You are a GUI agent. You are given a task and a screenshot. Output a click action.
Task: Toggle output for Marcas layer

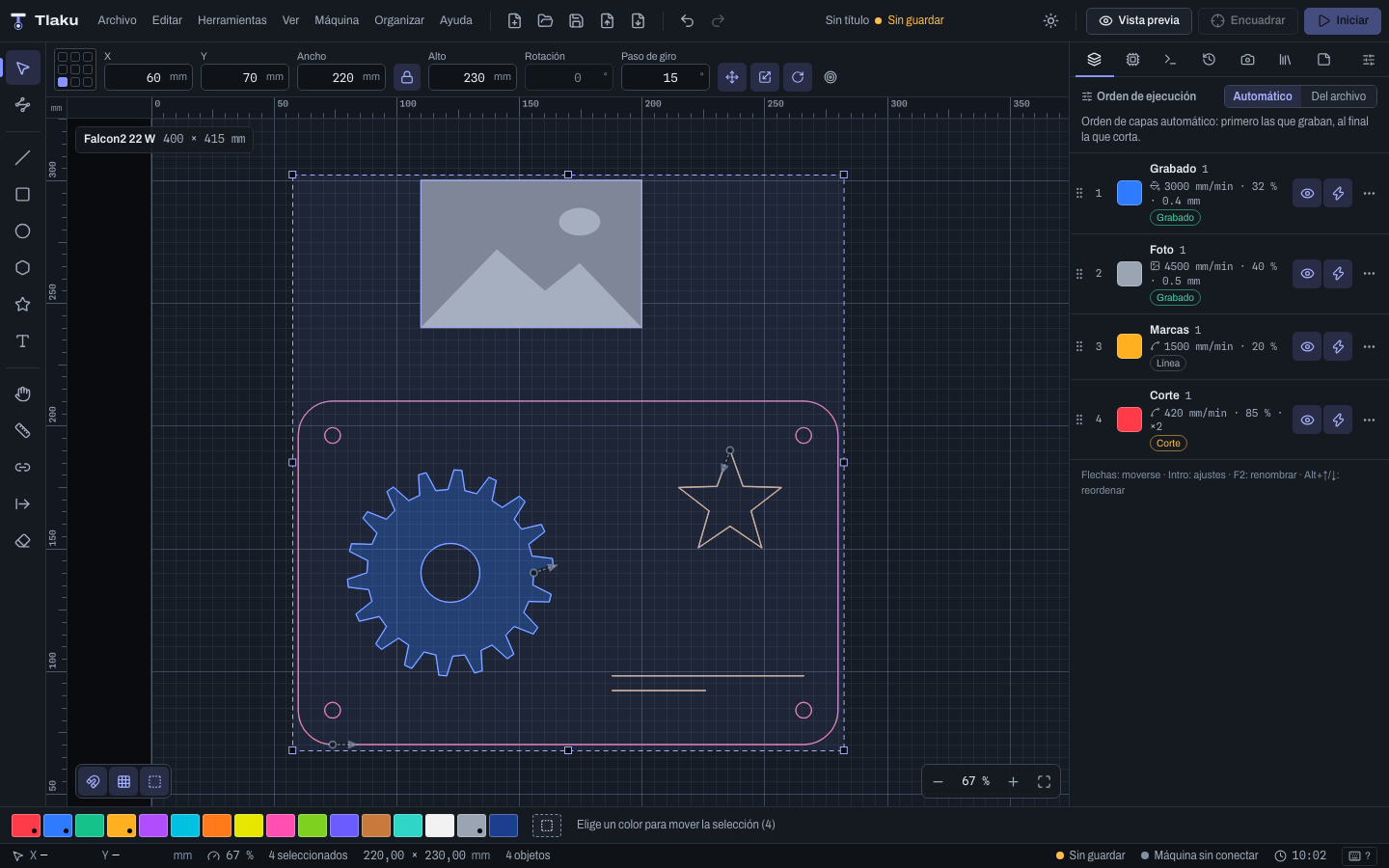(x=1338, y=347)
